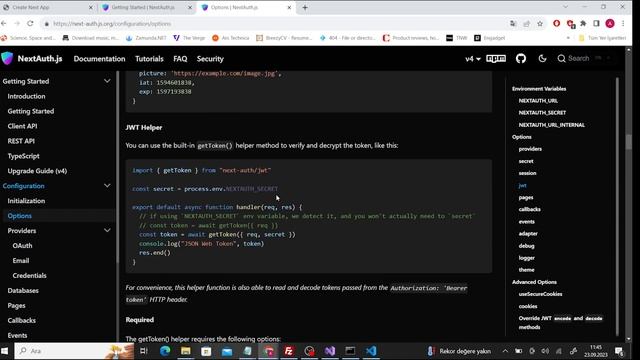Open the system tray volume icon
Viewport: 640px width, 360px height.
545,351
